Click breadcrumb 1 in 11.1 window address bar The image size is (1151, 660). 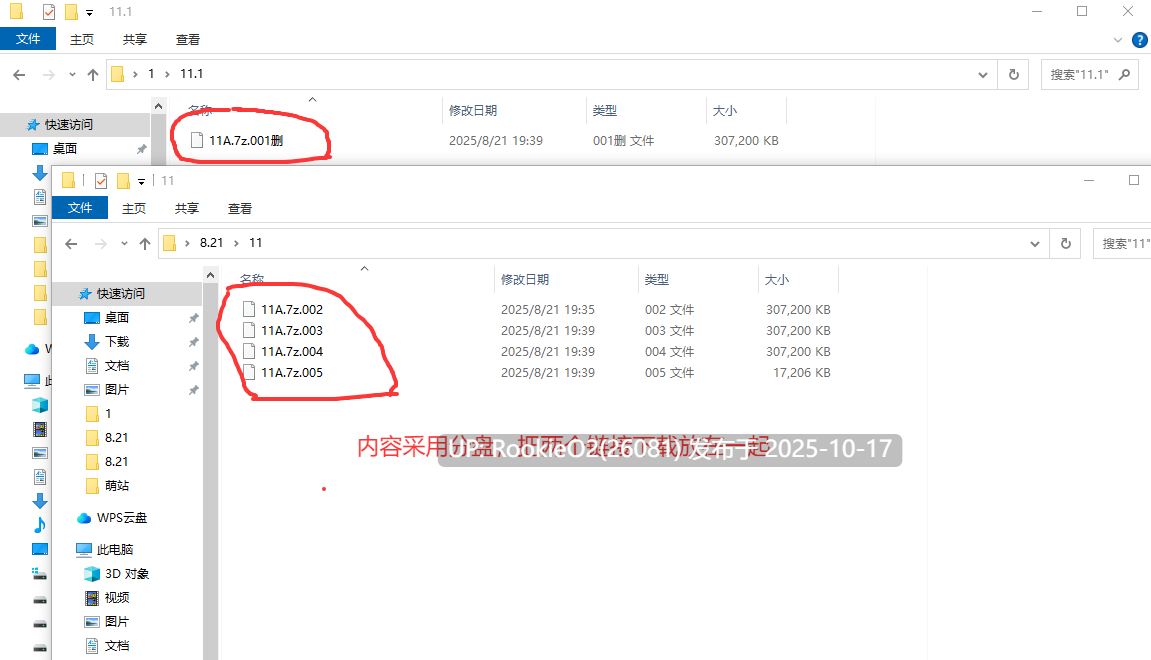click(x=151, y=74)
